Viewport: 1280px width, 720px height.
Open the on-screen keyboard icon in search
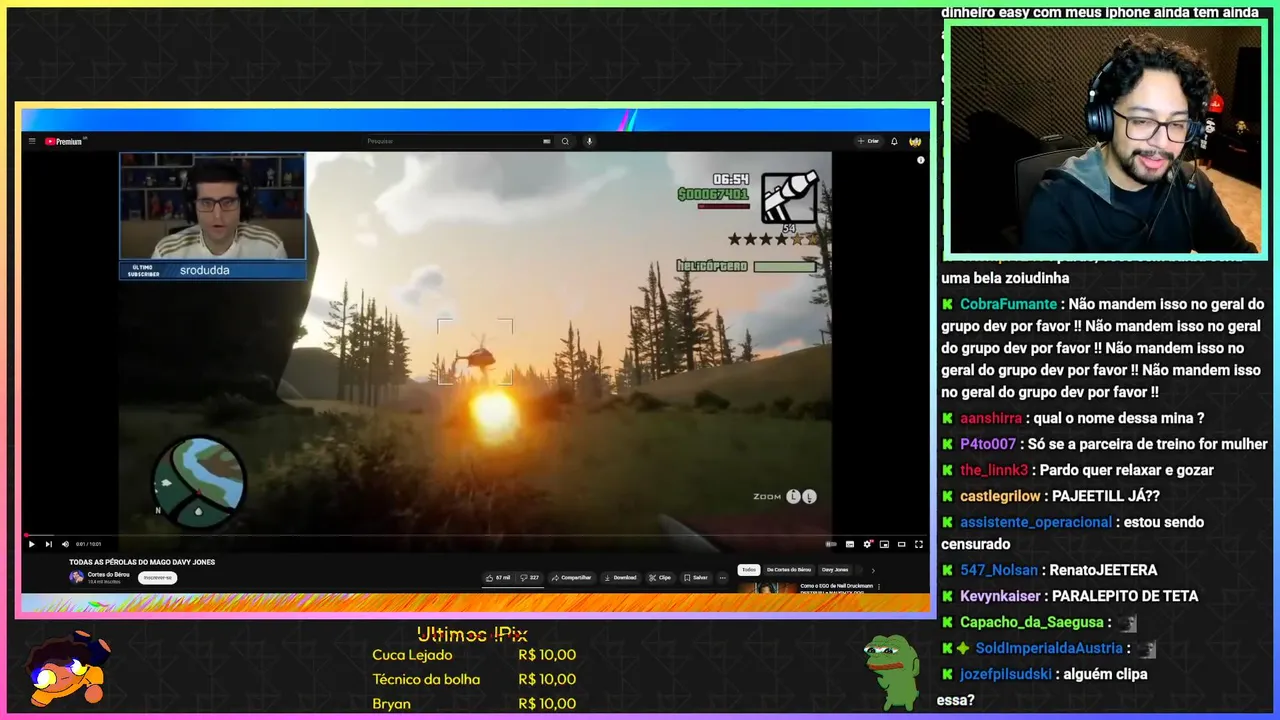pos(547,141)
